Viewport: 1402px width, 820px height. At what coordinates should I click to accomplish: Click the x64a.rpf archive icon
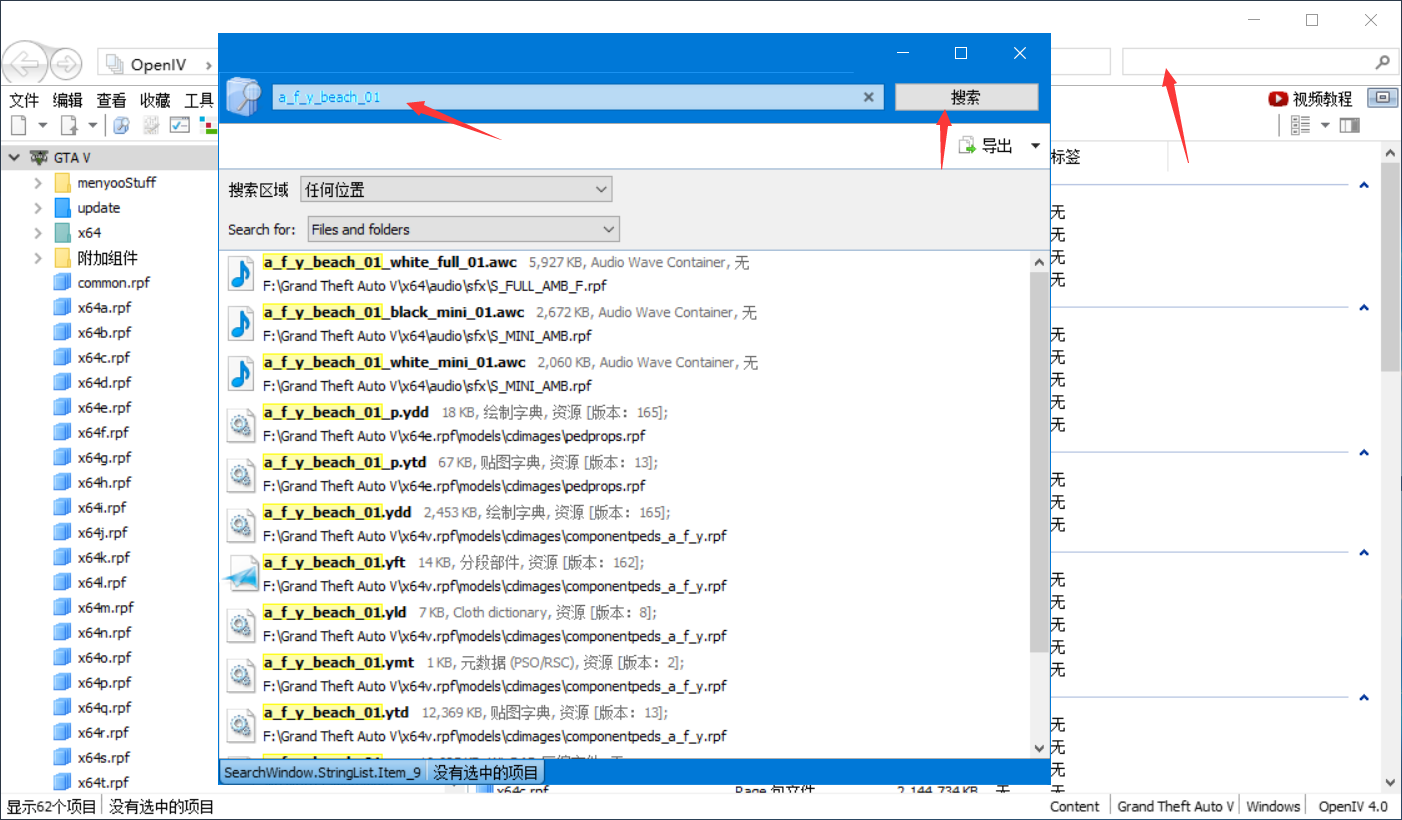[x=62, y=308]
